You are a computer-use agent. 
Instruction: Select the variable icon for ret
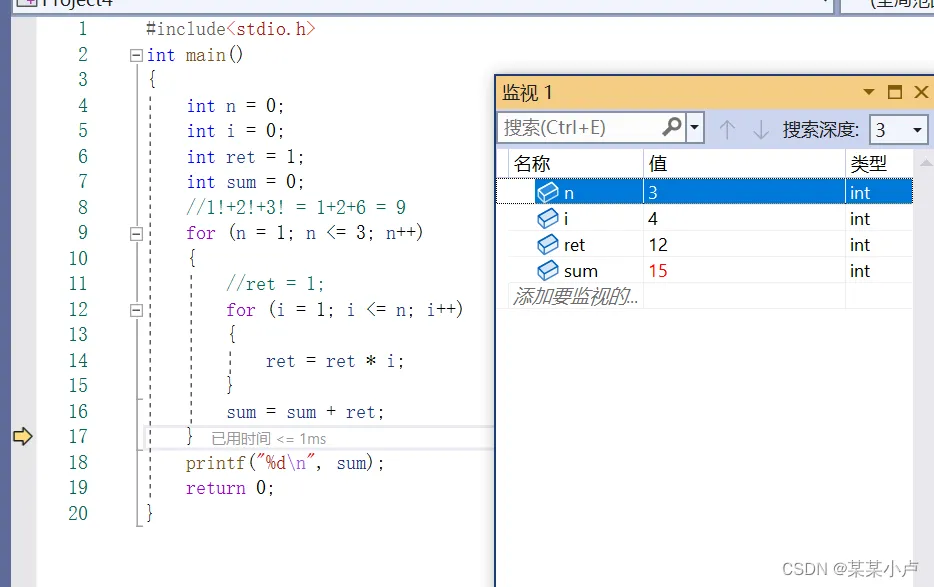coord(547,245)
